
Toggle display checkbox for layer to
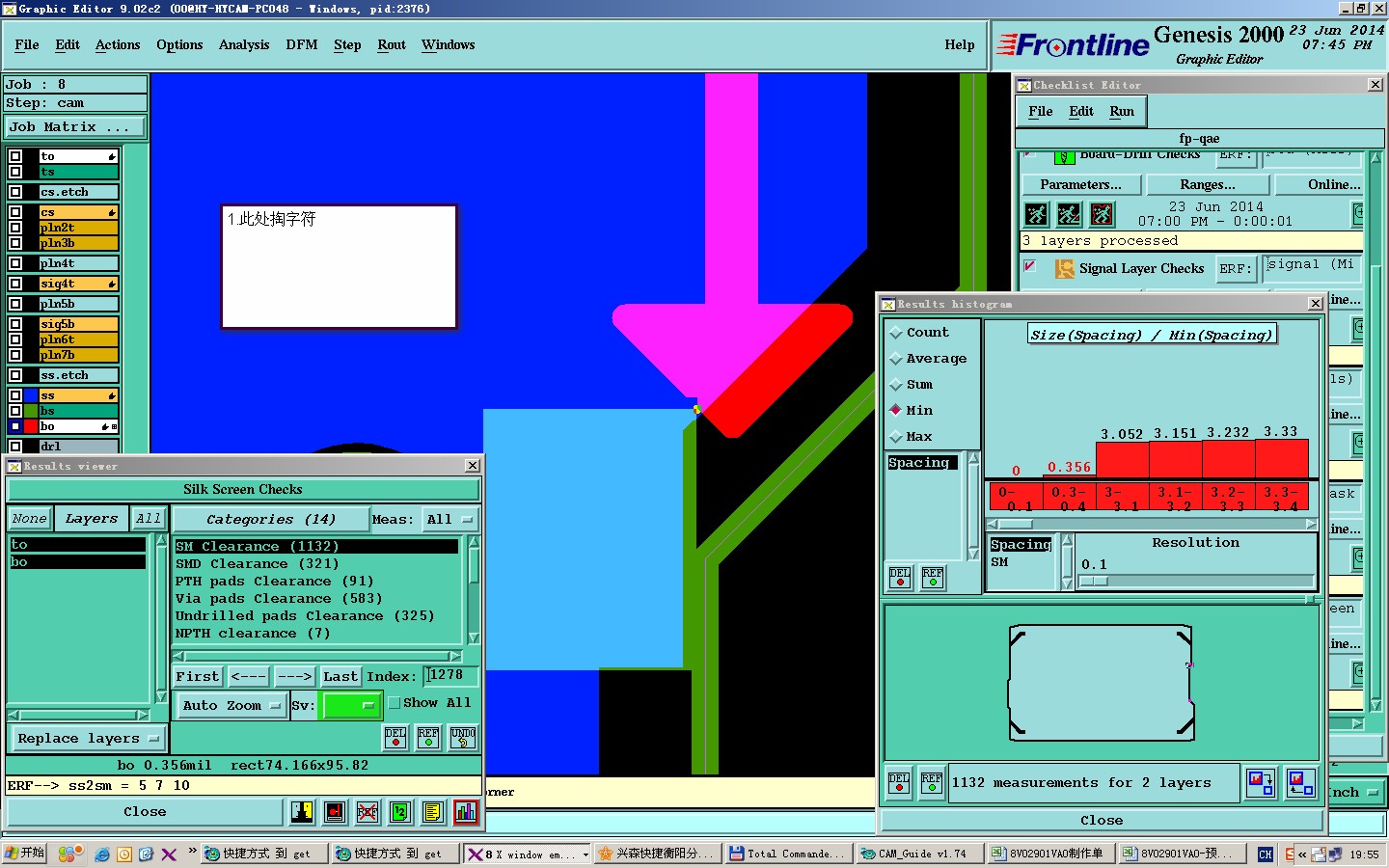click(x=15, y=156)
